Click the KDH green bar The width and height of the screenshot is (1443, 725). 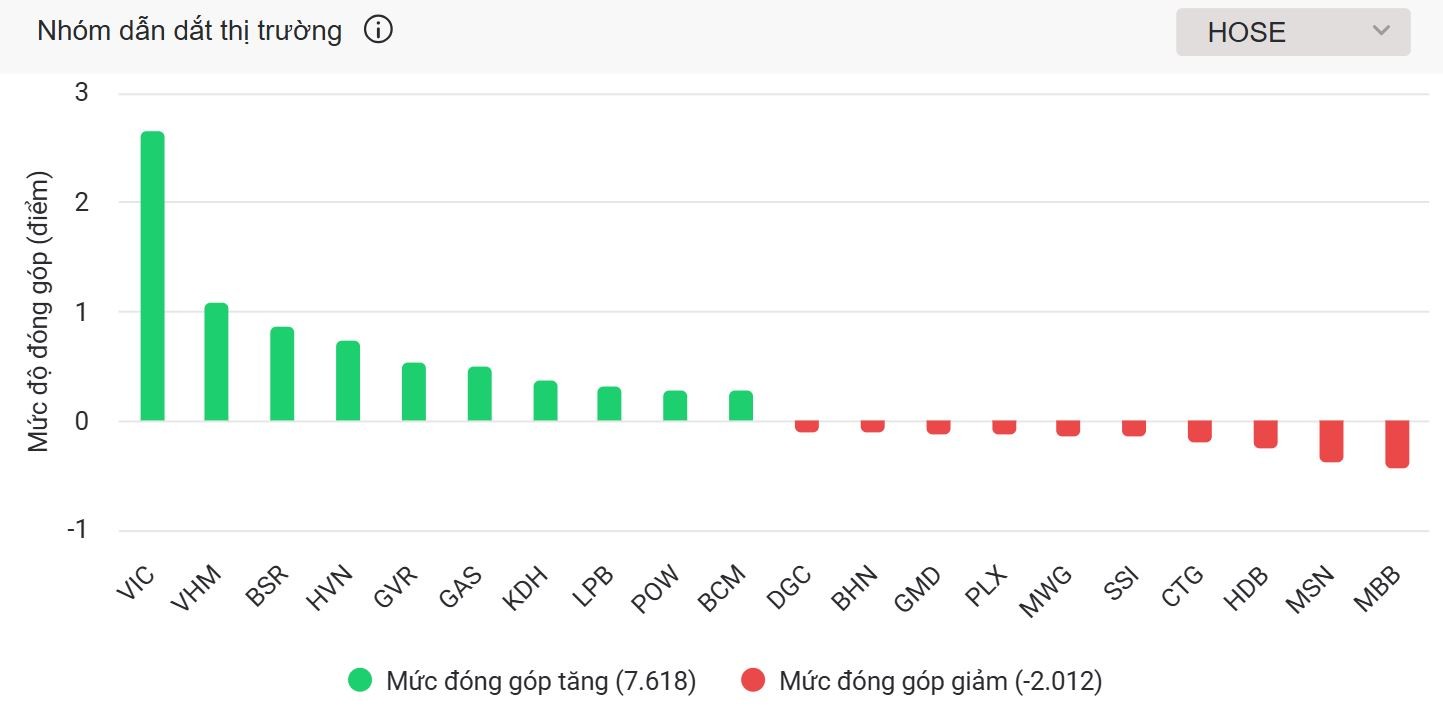point(545,401)
